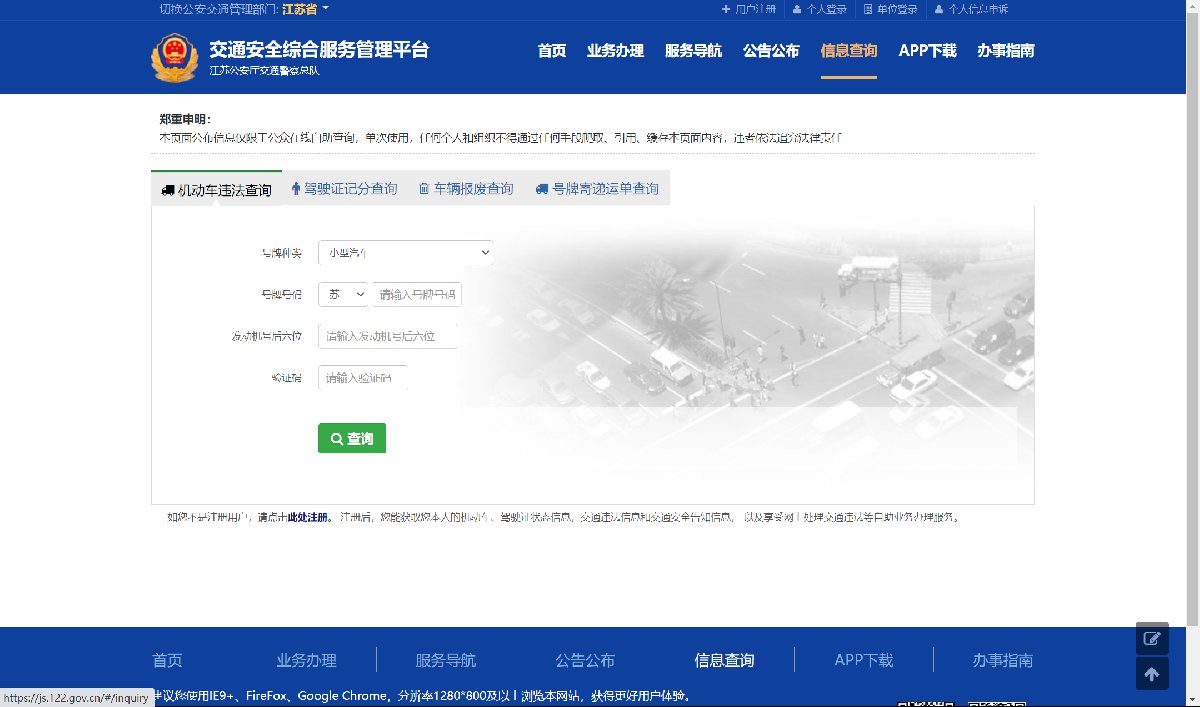Viewport: 1200px width, 707px height.
Task: Expand the 号牌种类 dropdown showing 小型汽车
Action: (x=406, y=253)
